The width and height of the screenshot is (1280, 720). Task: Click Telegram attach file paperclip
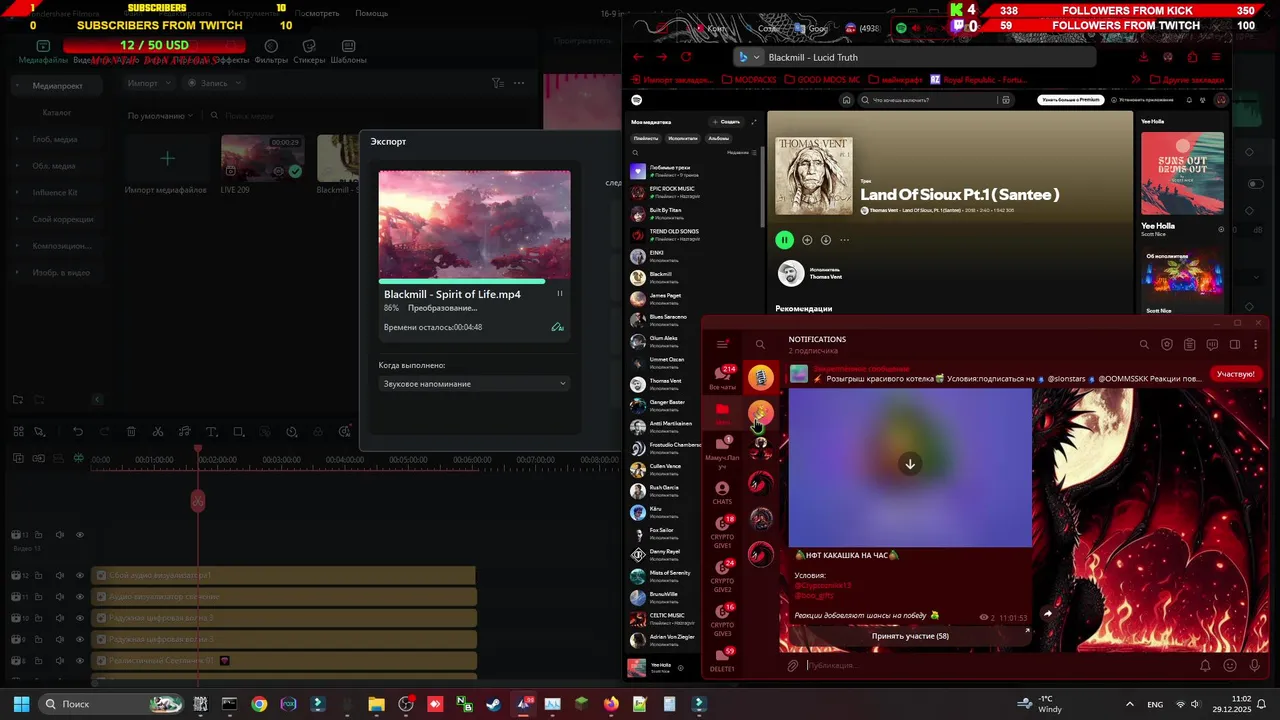pos(793,665)
